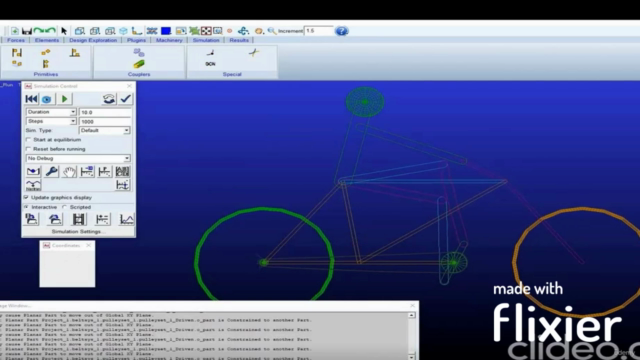Click the Increment value field
The image size is (640, 360).
point(318,31)
